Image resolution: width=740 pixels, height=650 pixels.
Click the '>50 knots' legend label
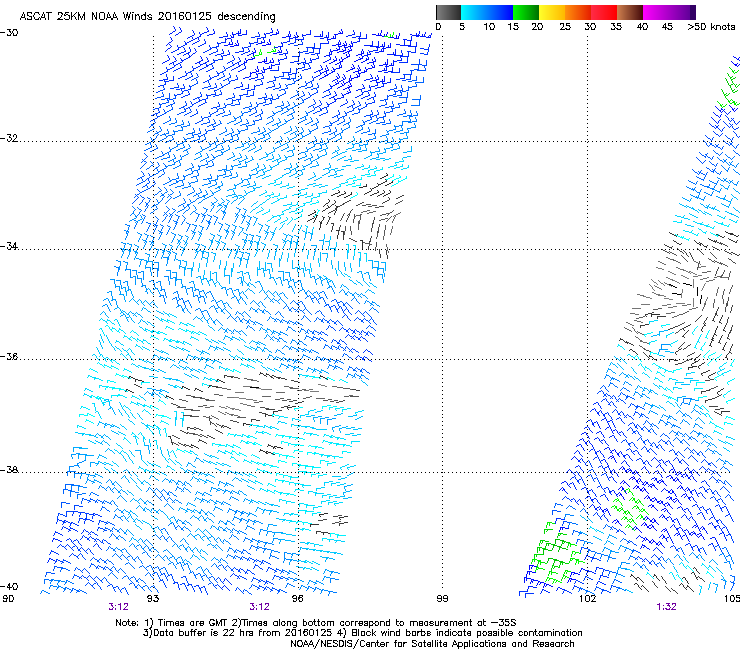[x=711, y=26]
